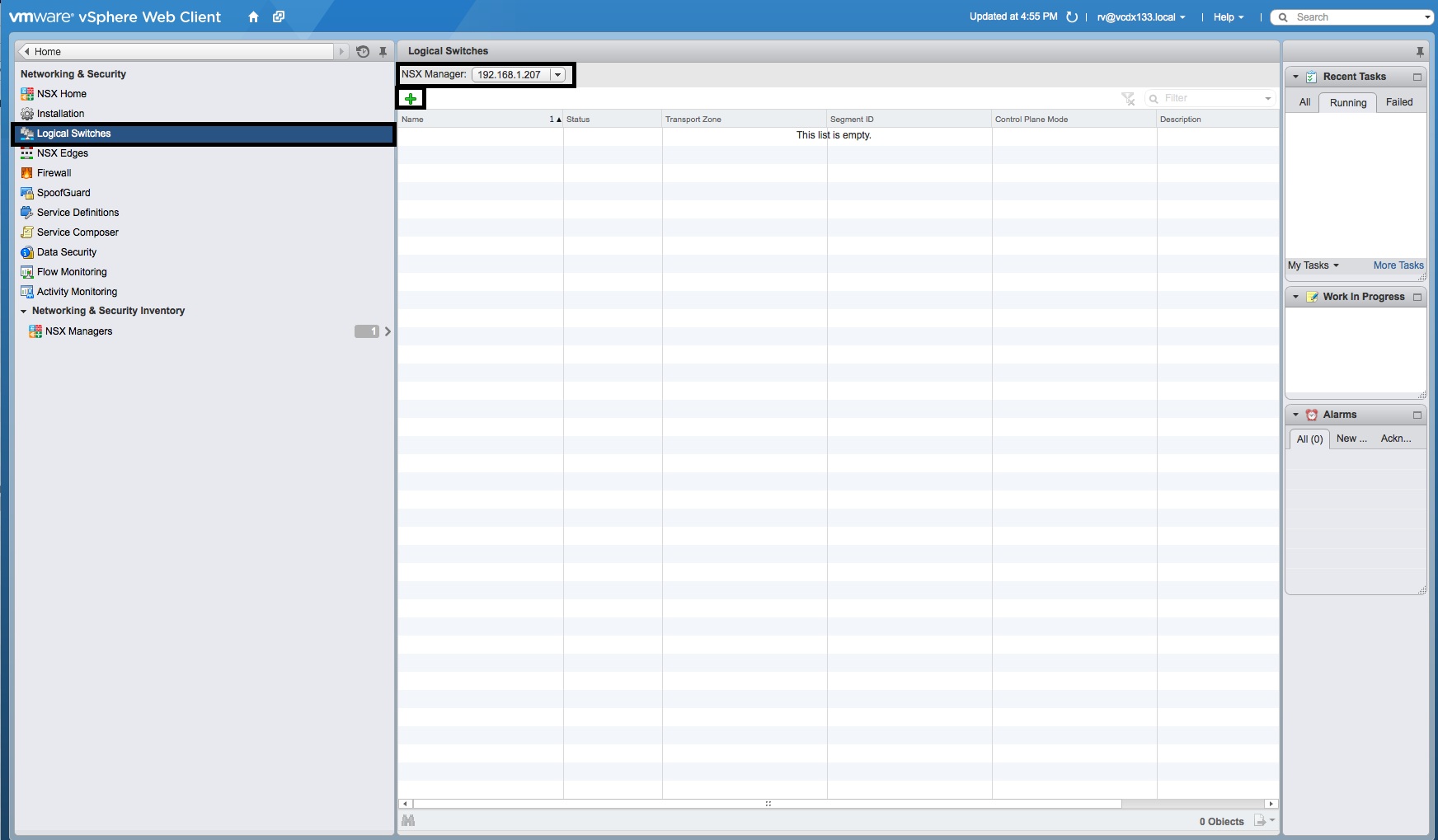Click the green plus add logical switch icon

[x=411, y=99]
